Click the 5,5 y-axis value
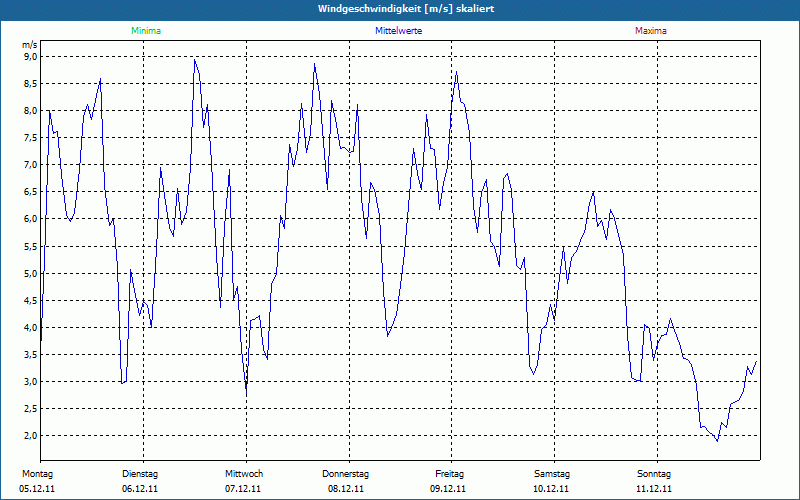Viewport: 800px width, 500px height. tap(31, 246)
